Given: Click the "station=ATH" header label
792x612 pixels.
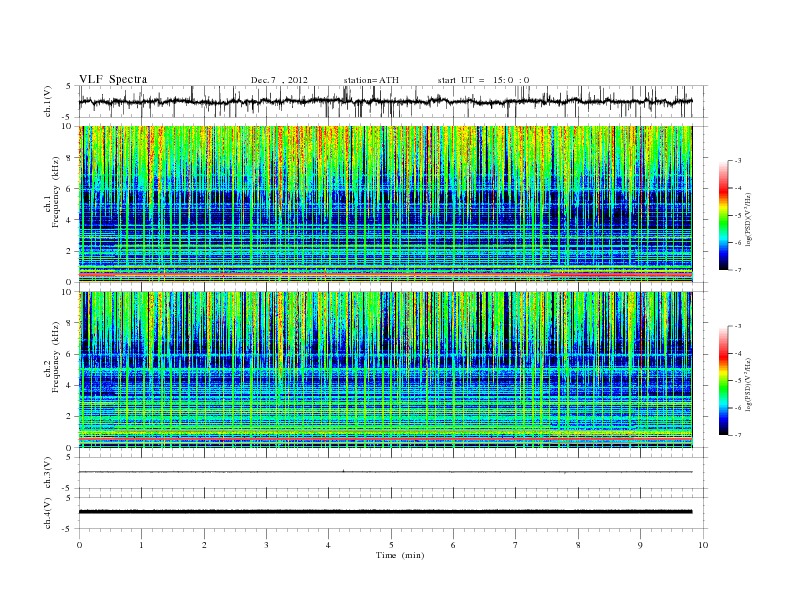Looking at the screenshot, I should click(x=371, y=80).
